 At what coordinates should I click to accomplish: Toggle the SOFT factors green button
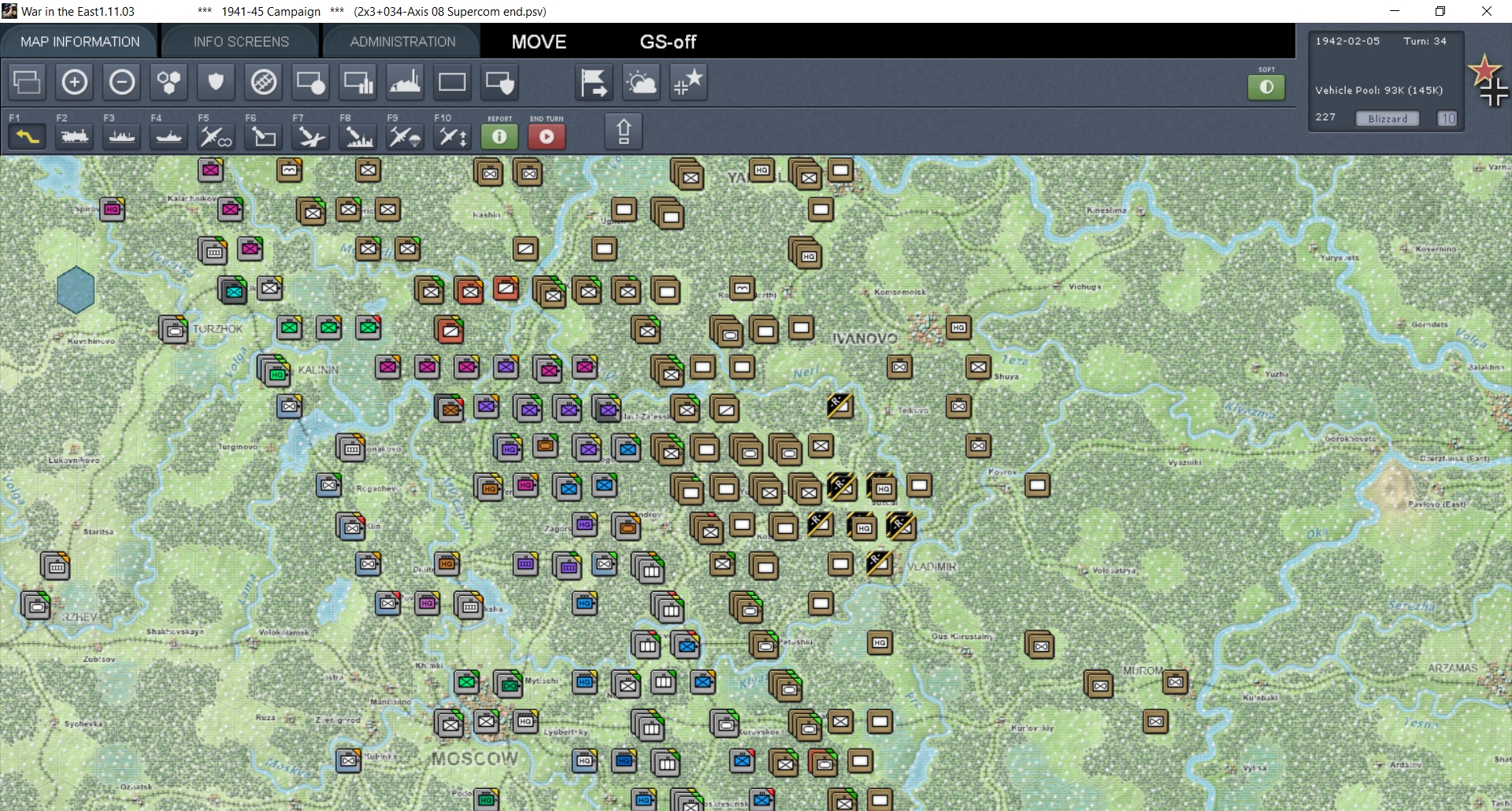coord(1266,87)
